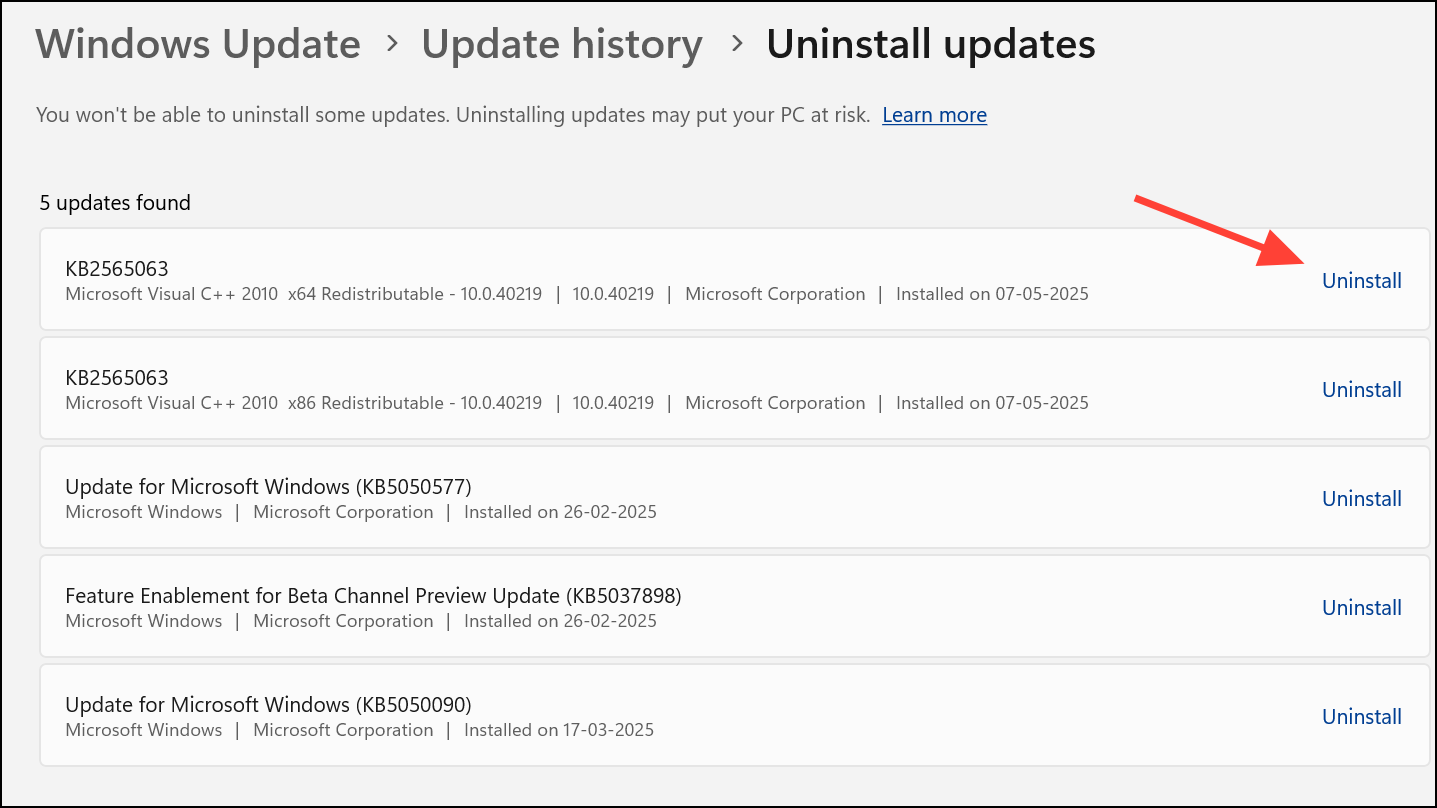This screenshot has height=808, width=1437.
Task: Go back to Windows Update breadcrumb
Action: [198, 44]
